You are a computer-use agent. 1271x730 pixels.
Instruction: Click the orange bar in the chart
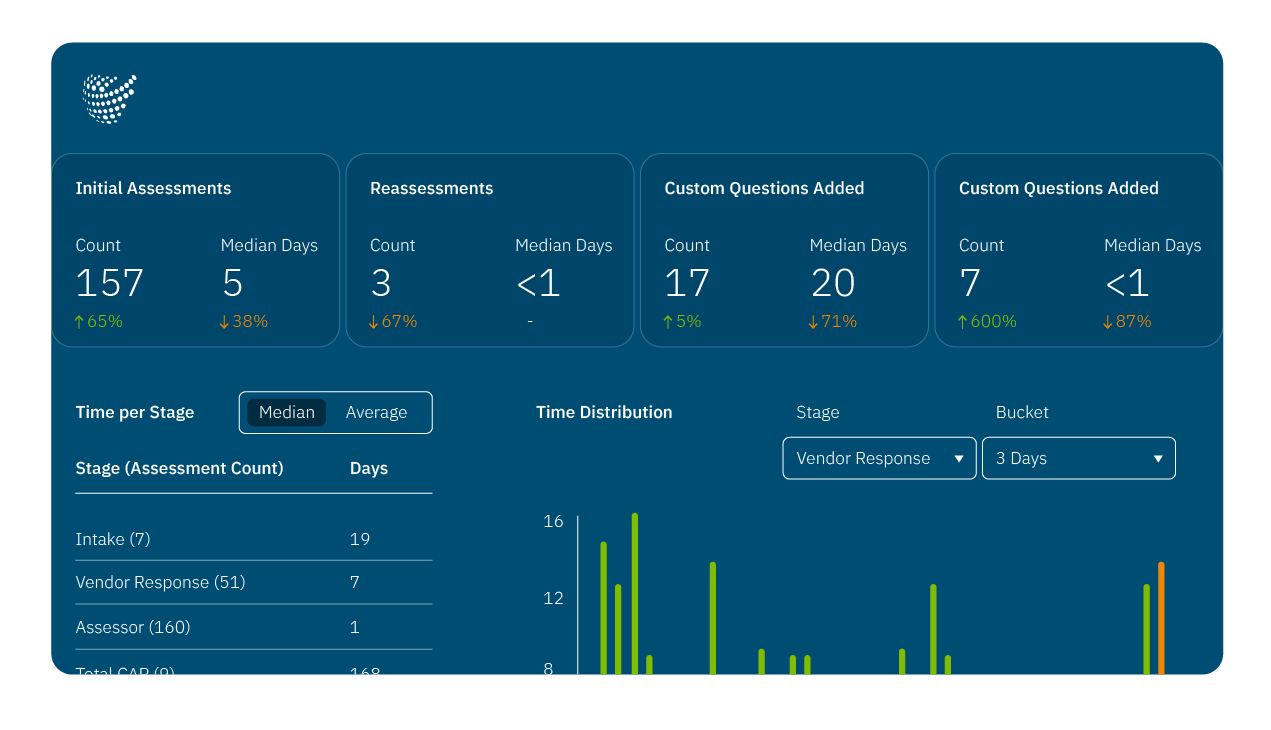pos(1161,618)
